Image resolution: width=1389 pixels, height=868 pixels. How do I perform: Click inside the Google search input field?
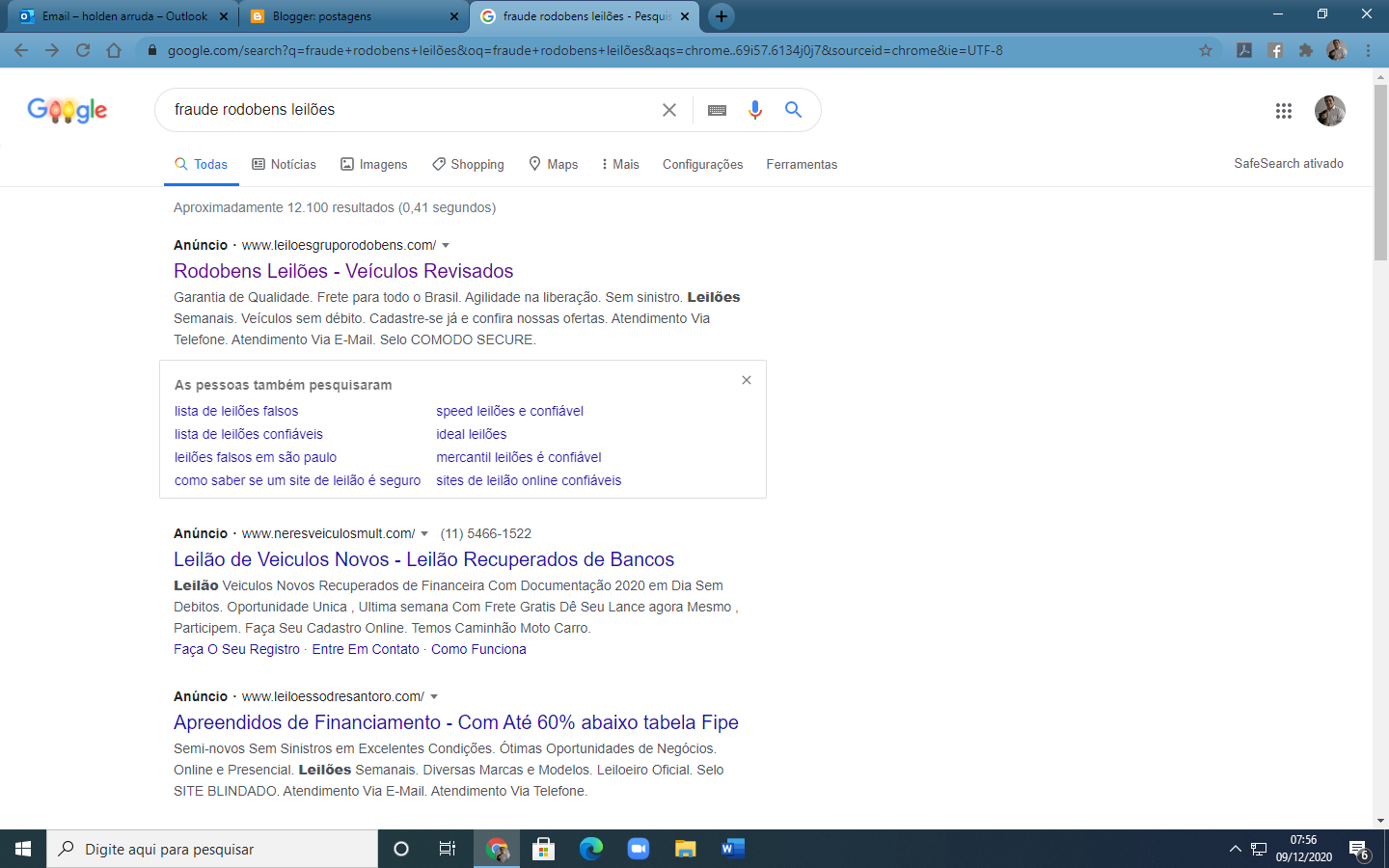pos(410,110)
